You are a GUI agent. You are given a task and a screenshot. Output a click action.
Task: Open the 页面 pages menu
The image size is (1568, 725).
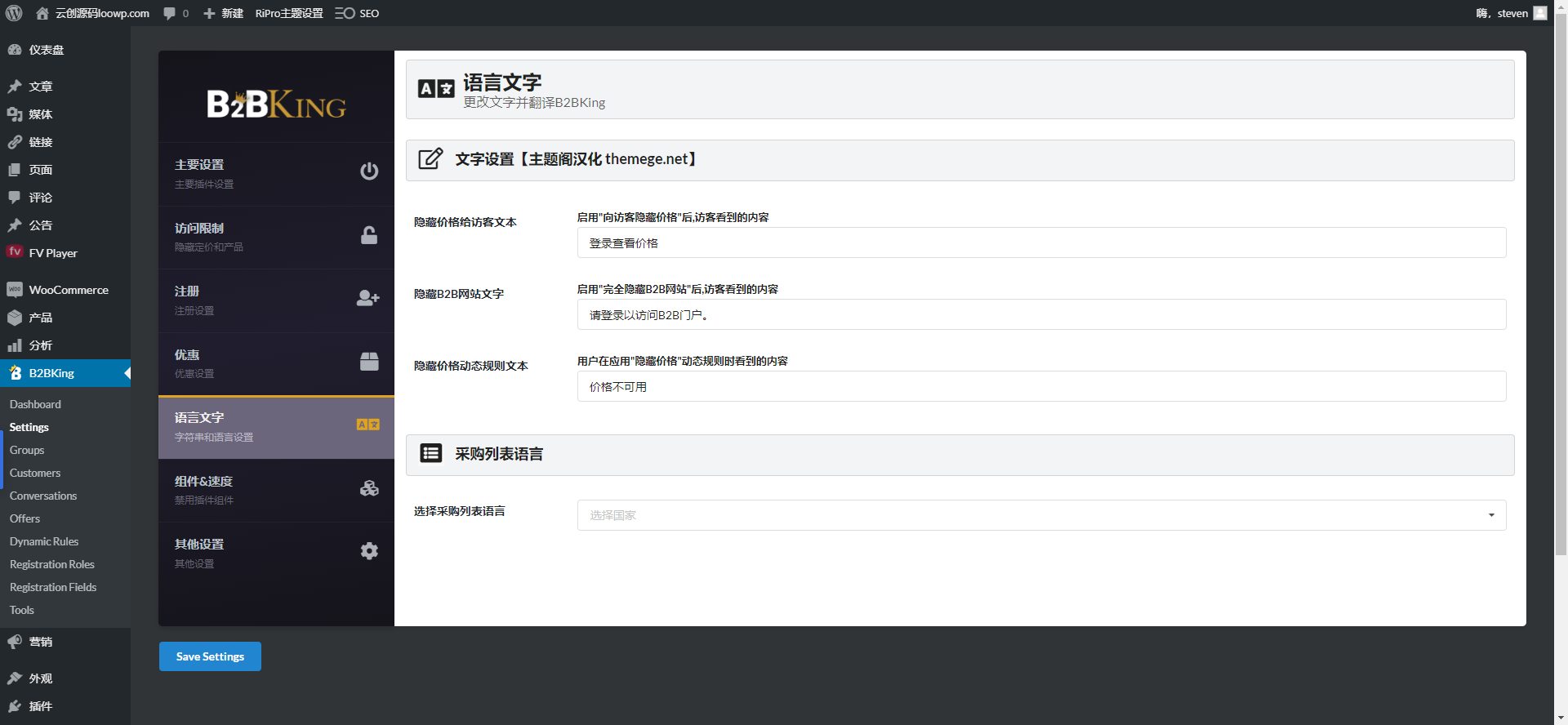[x=65, y=170]
